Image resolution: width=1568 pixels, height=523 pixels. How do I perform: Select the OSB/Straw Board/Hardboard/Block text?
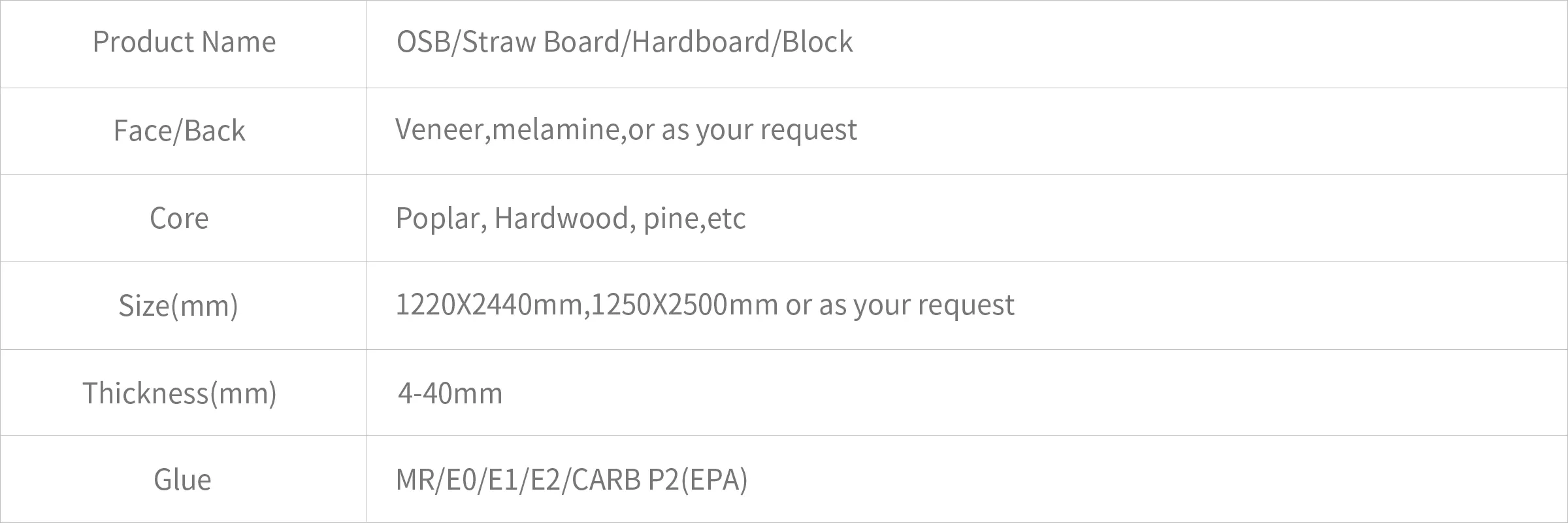pyautogui.click(x=625, y=42)
